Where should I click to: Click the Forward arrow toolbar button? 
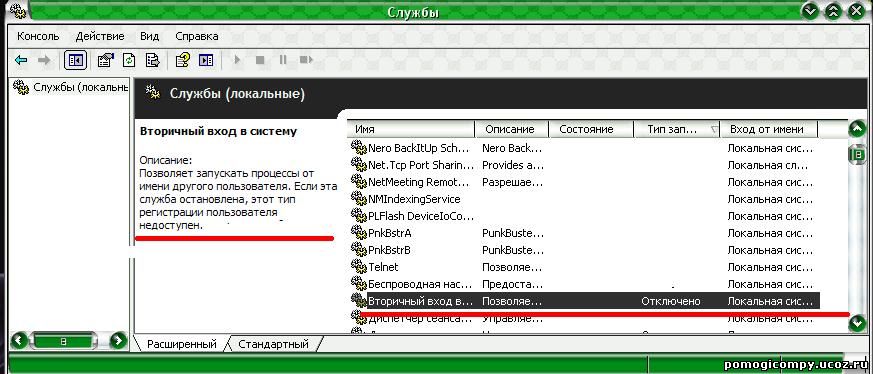pos(43,60)
